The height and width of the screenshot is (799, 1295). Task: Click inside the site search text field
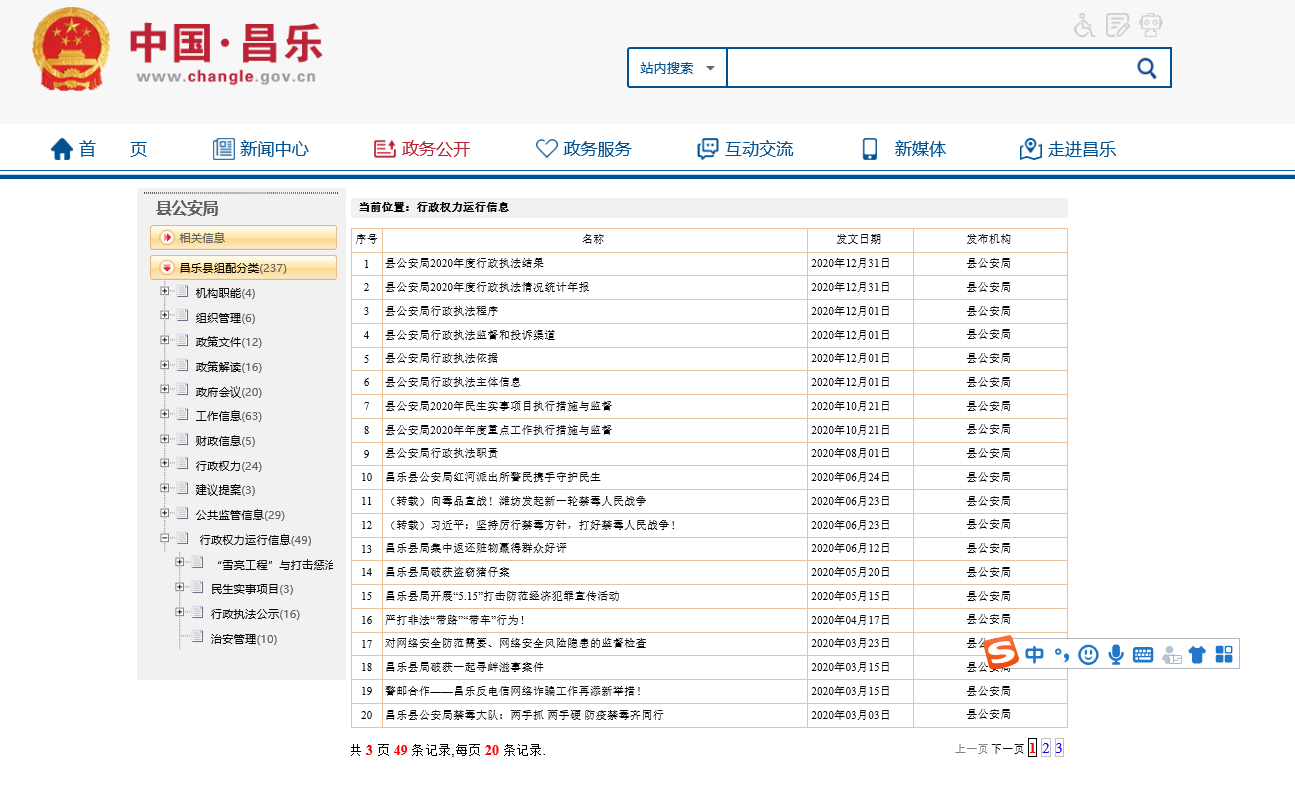click(x=925, y=68)
